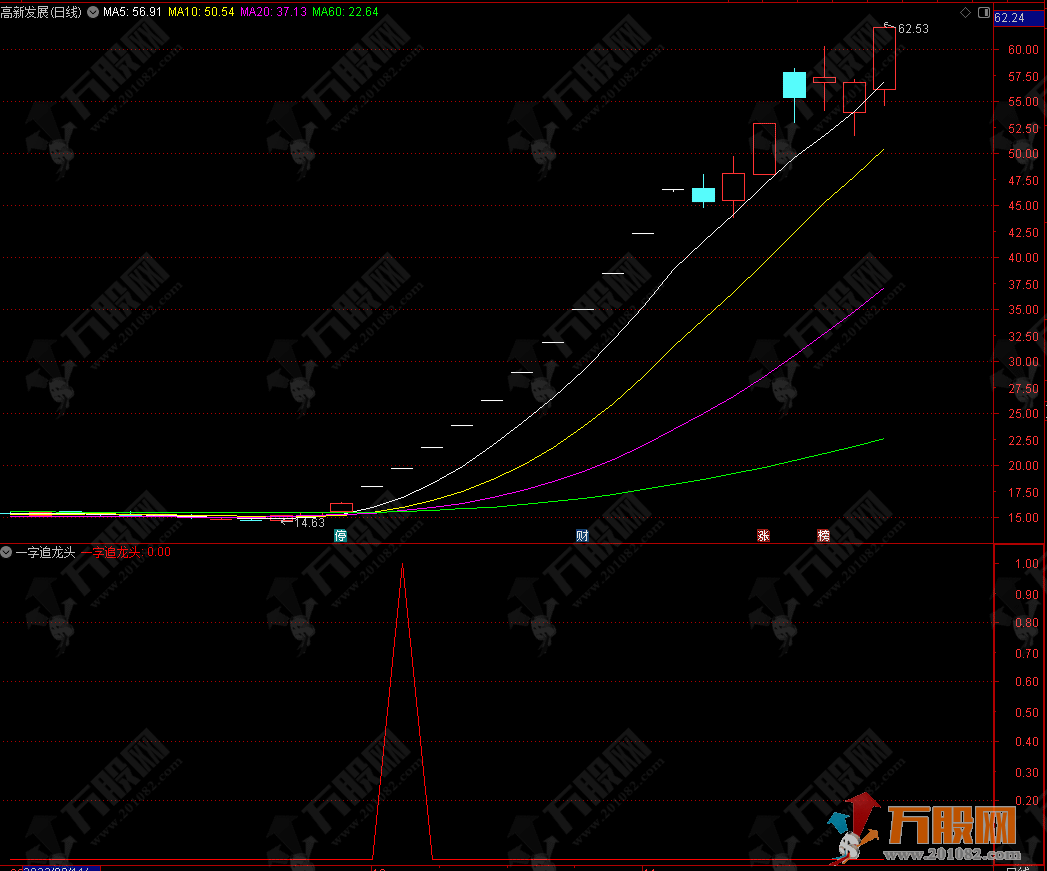Select the MA5 moving average label
This screenshot has width=1047, height=871.
pyautogui.click(x=132, y=13)
